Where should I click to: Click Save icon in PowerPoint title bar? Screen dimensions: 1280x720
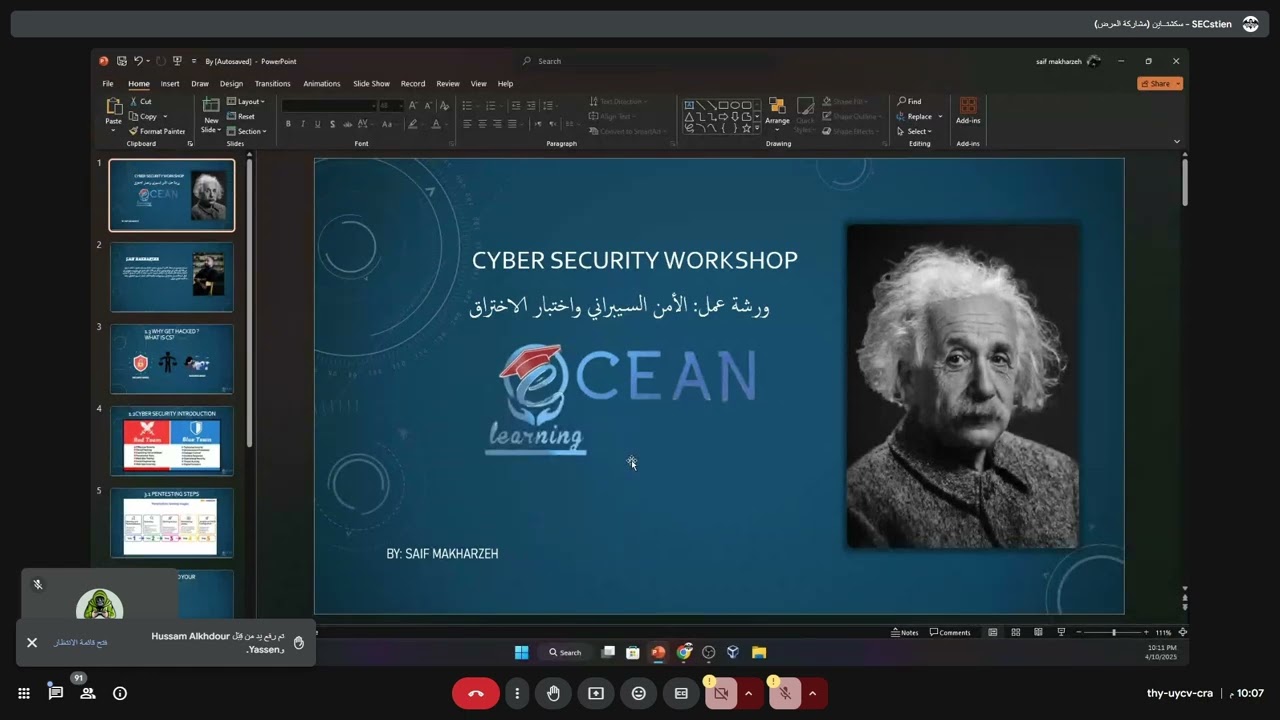click(x=121, y=61)
